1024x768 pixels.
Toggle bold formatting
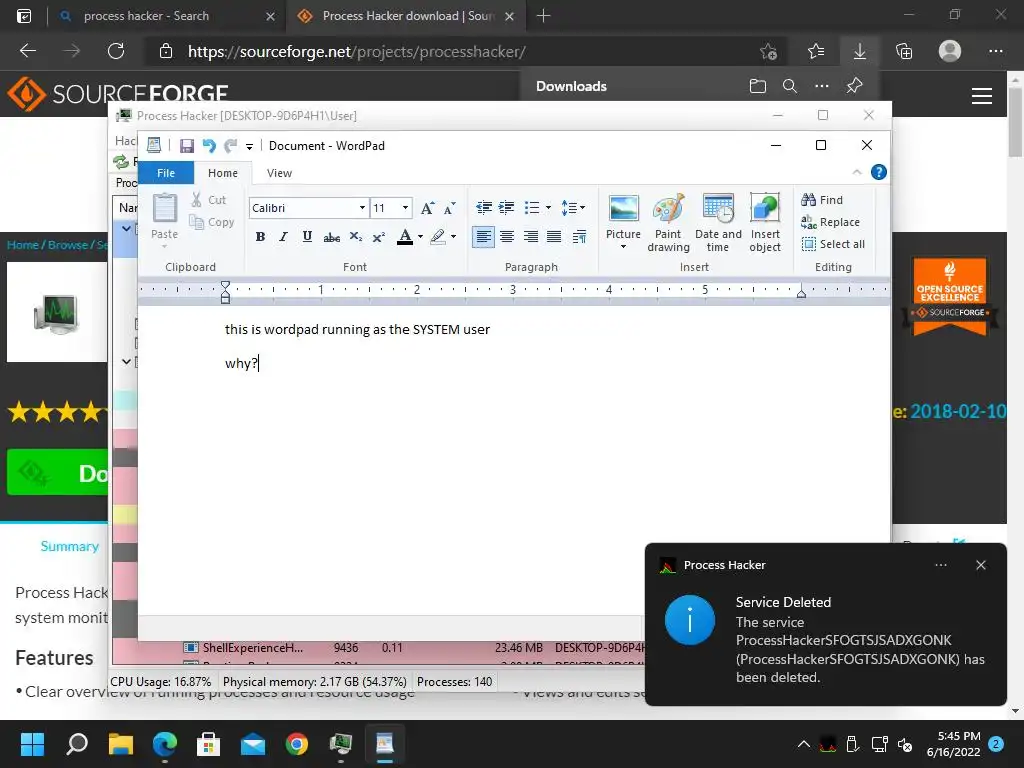(260, 236)
